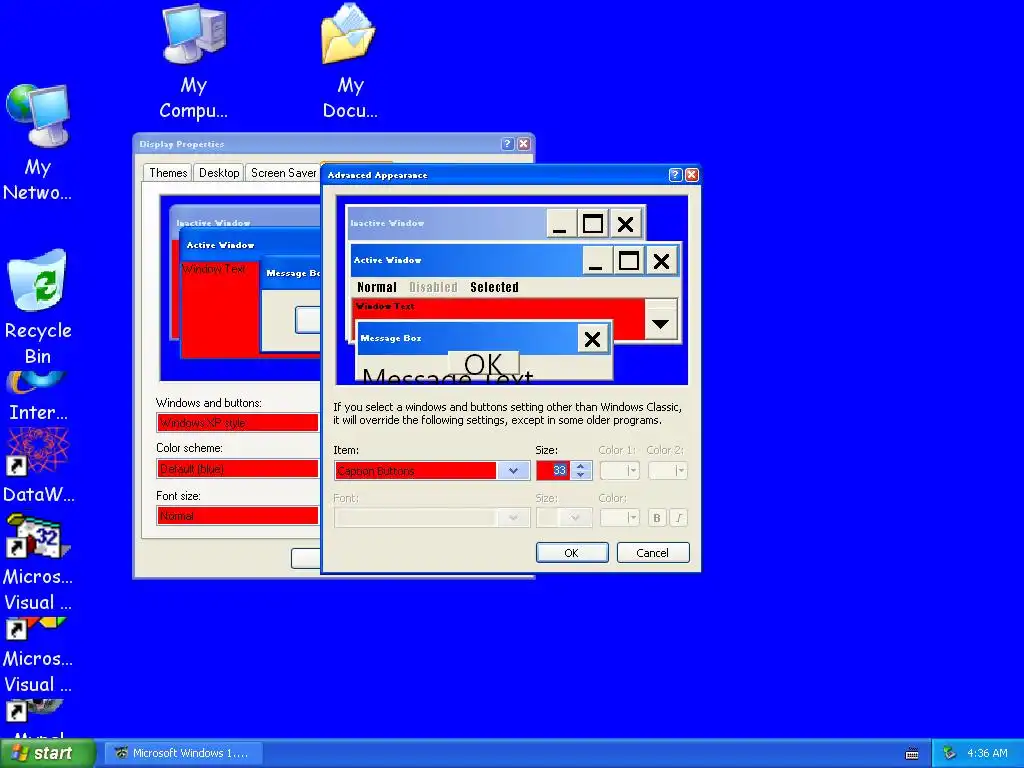The image size is (1024, 768).
Task: Select the Recycle Bin icon
Action: 37,307
